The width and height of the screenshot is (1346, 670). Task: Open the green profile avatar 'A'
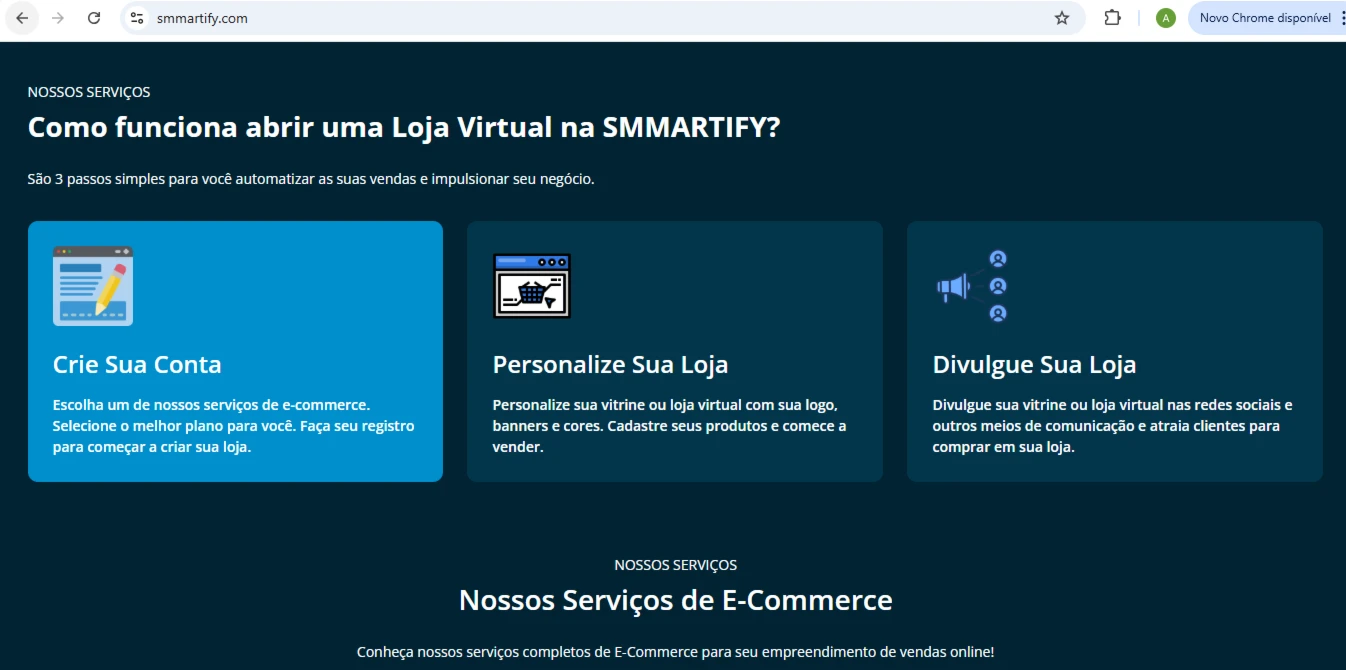tap(1165, 18)
